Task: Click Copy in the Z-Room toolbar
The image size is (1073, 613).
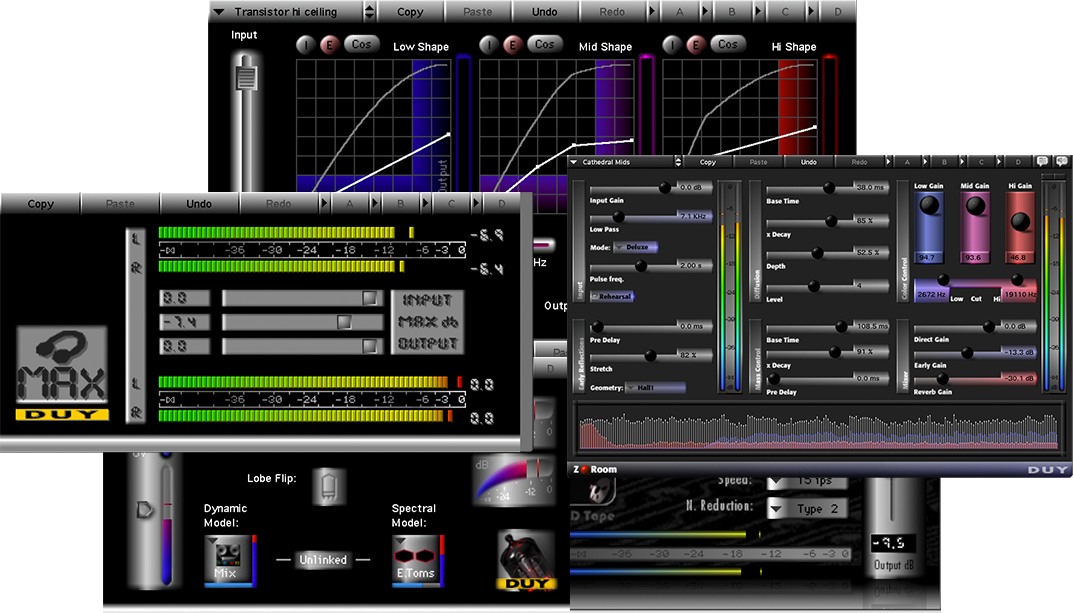Action: pyautogui.click(x=708, y=161)
